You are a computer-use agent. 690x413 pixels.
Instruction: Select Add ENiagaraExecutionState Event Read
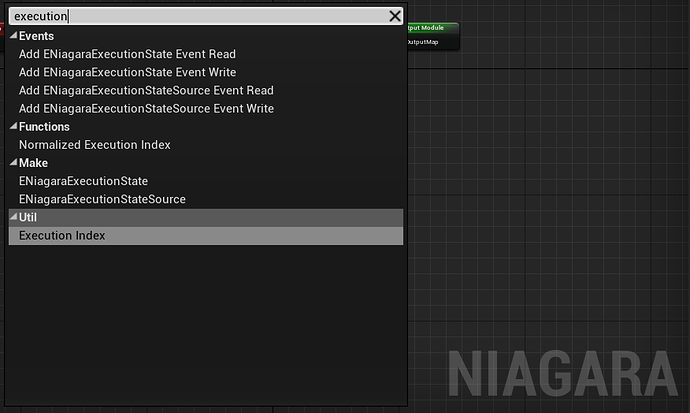127,54
